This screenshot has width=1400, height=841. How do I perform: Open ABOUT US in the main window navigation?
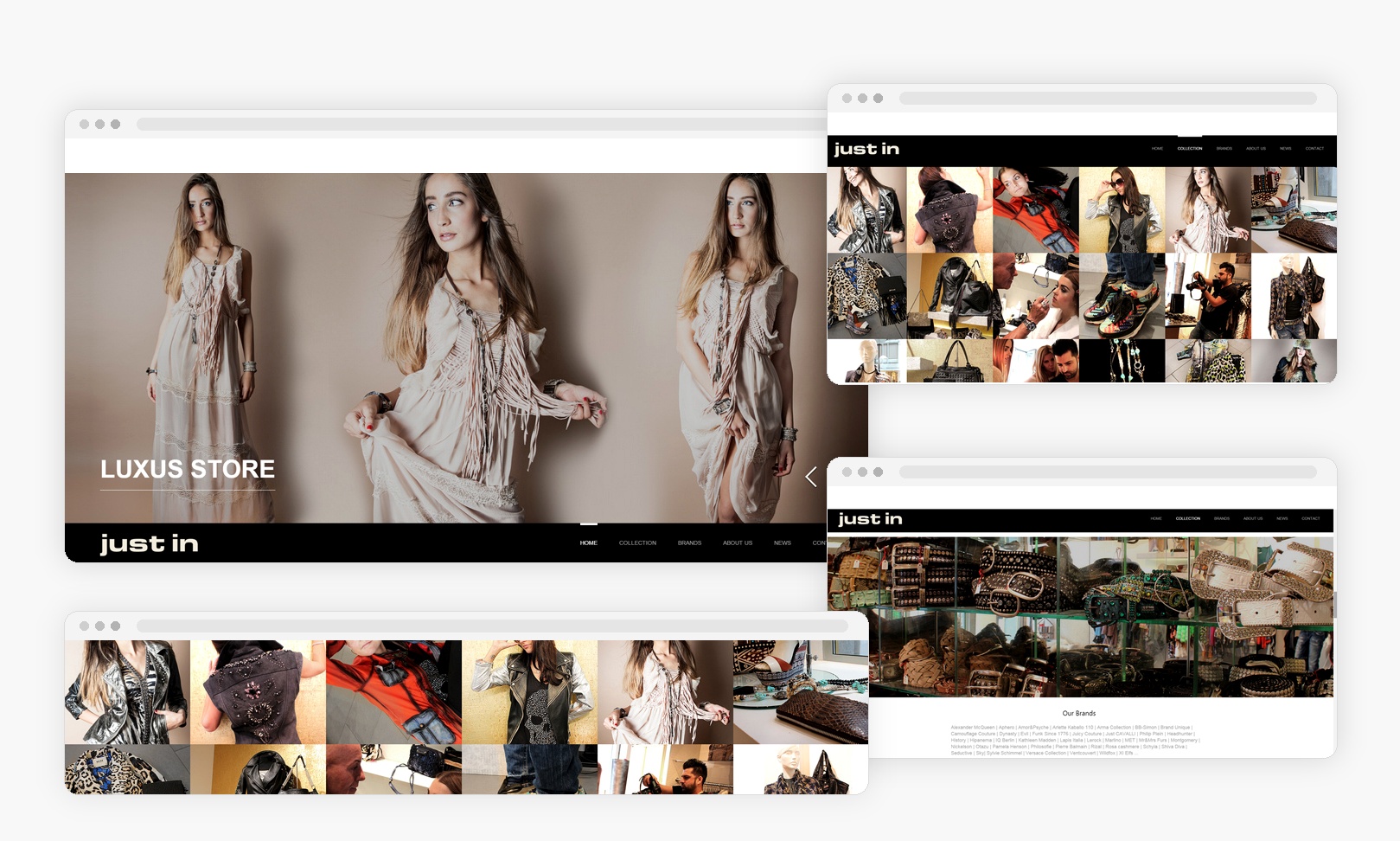pyautogui.click(x=738, y=542)
